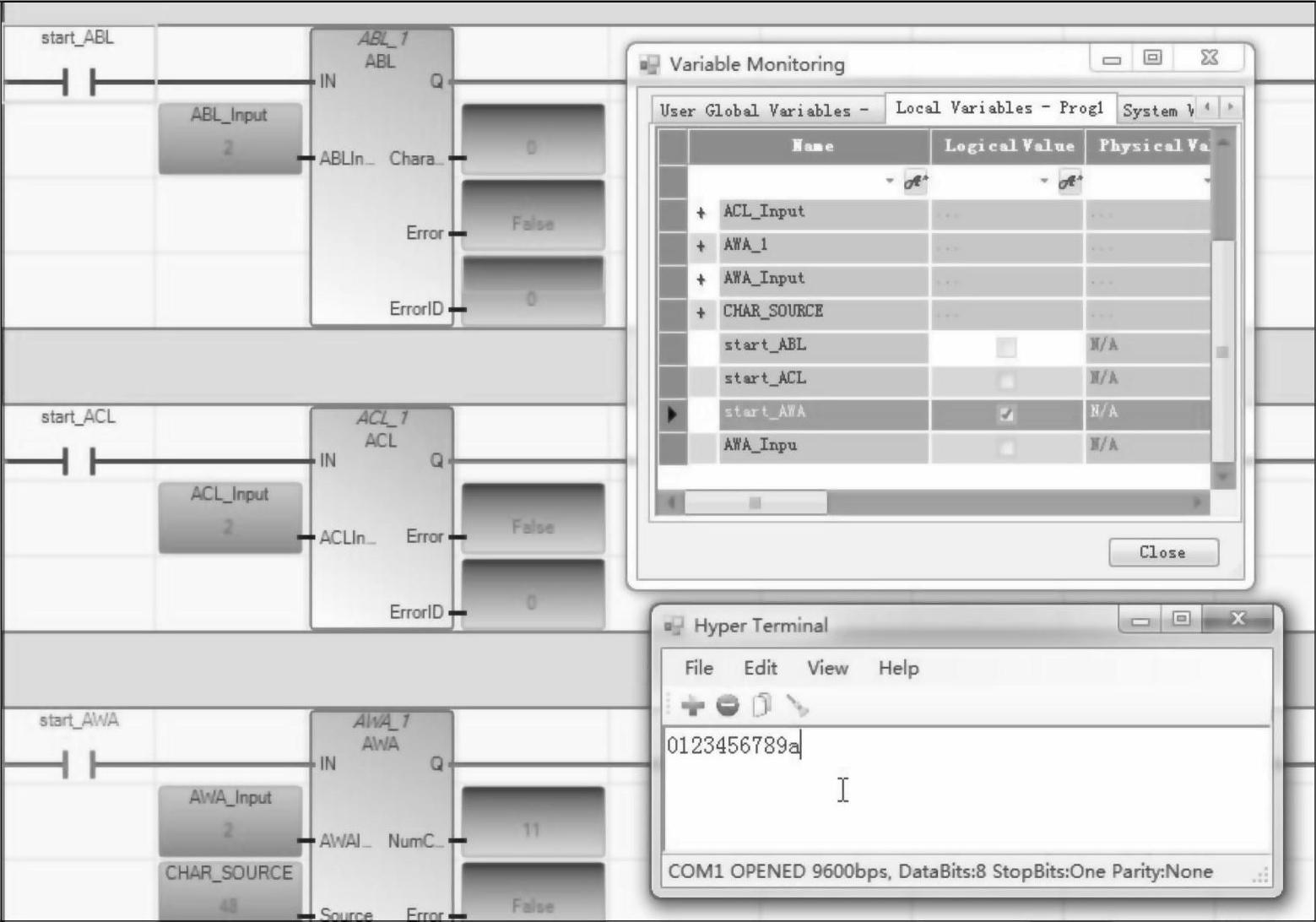Click the filter icon in the Name column
Image resolution: width=1316 pixels, height=922 pixels.
coord(915,181)
